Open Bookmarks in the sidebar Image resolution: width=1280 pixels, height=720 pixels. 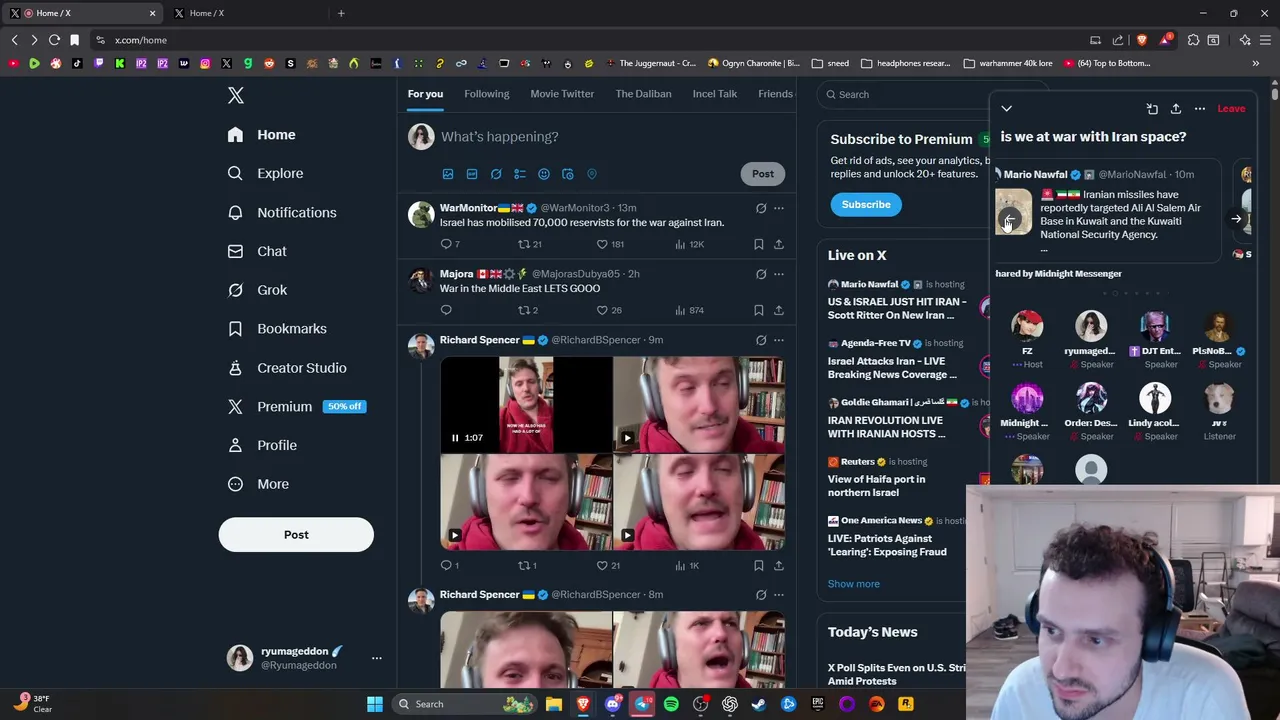tap(277, 328)
